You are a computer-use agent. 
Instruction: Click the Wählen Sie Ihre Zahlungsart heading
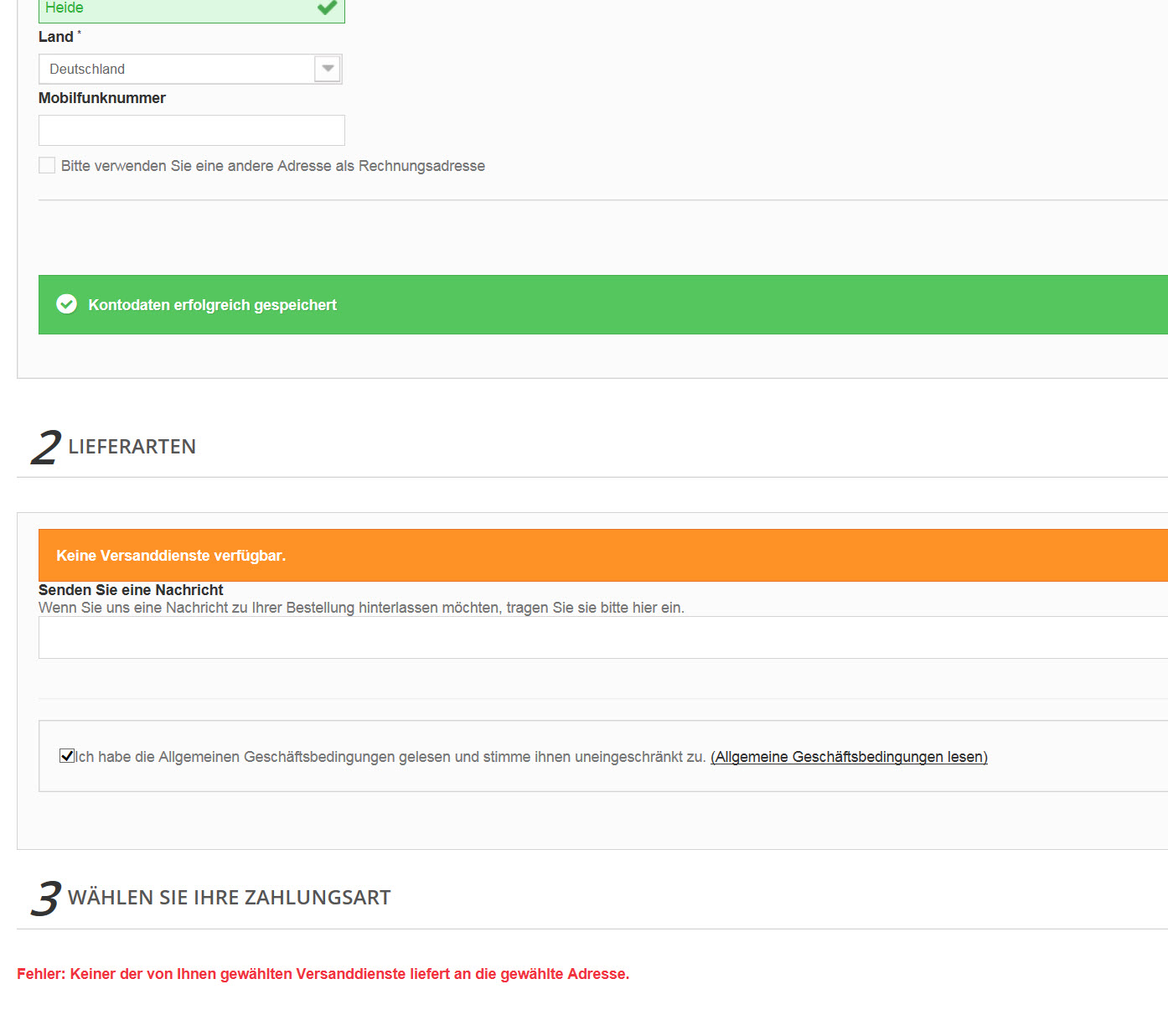230,898
